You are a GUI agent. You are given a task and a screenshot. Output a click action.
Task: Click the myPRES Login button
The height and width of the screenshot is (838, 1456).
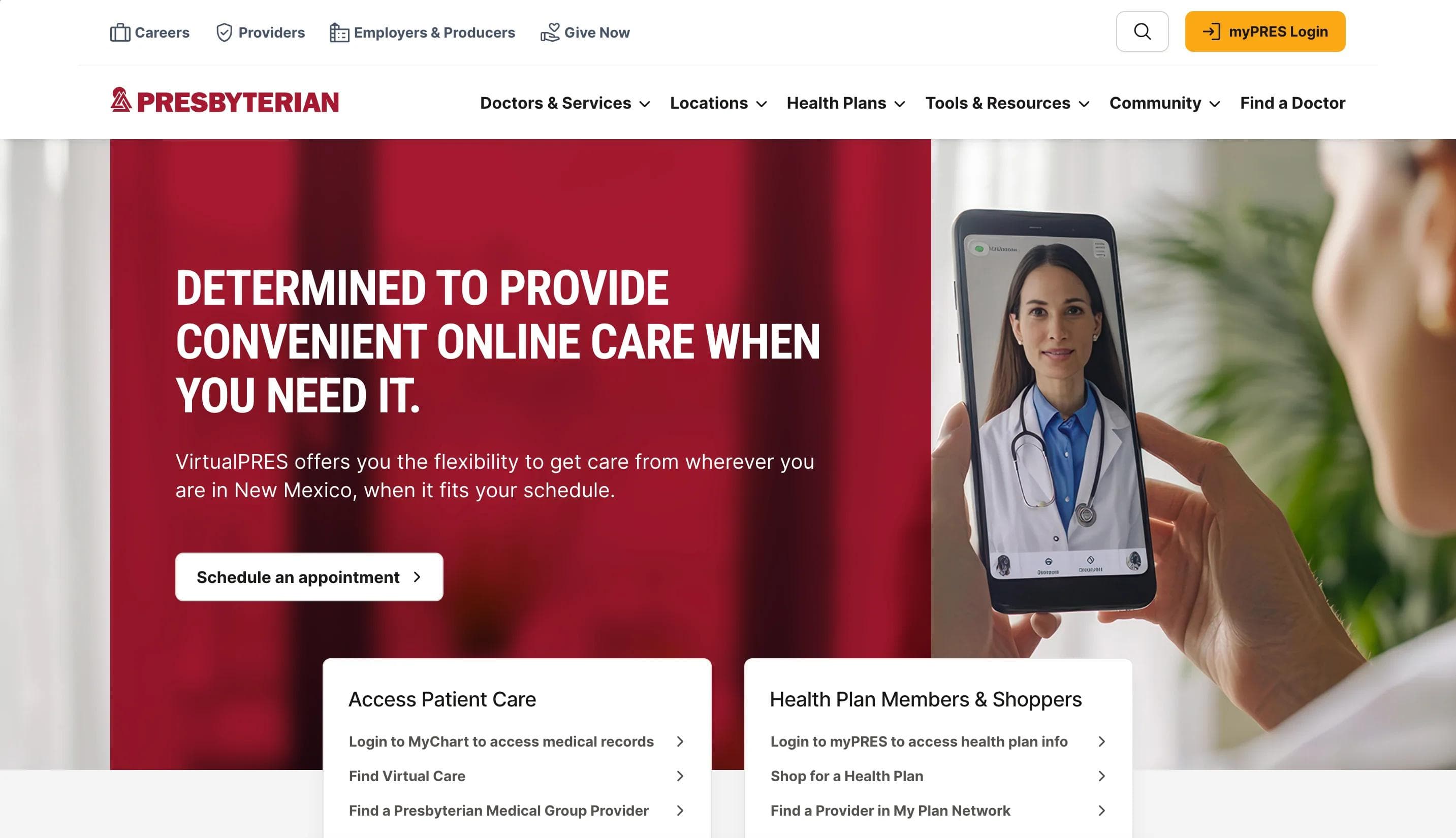click(x=1265, y=31)
